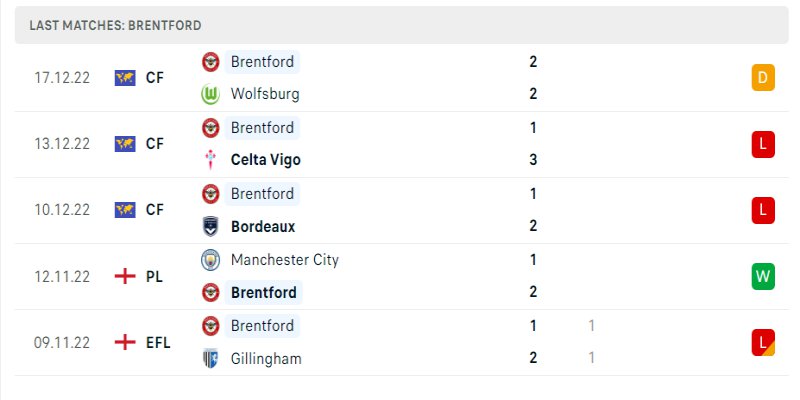The image size is (800, 400).
Task: Click the Manchester City club crest
Action: pos(211,260)
